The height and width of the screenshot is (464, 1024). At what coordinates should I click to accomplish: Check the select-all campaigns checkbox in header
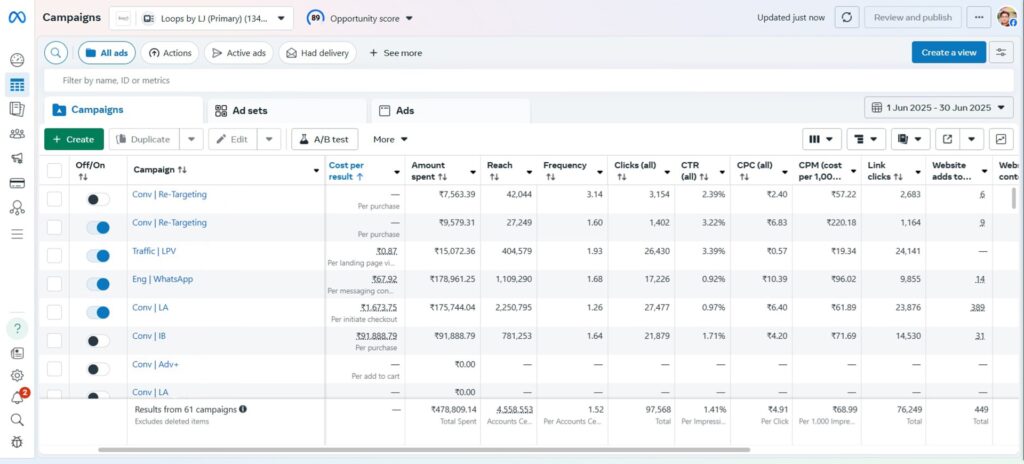click(x=54, y=171)
